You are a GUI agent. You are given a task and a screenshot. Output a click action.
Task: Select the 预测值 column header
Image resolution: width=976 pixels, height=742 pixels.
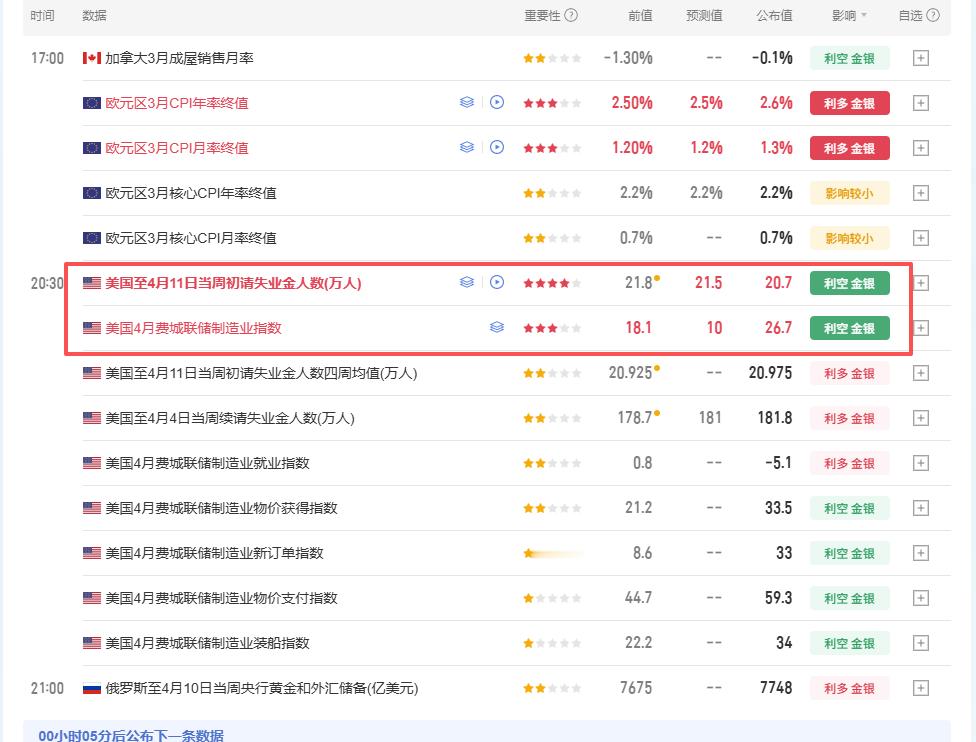click(704, 16)
